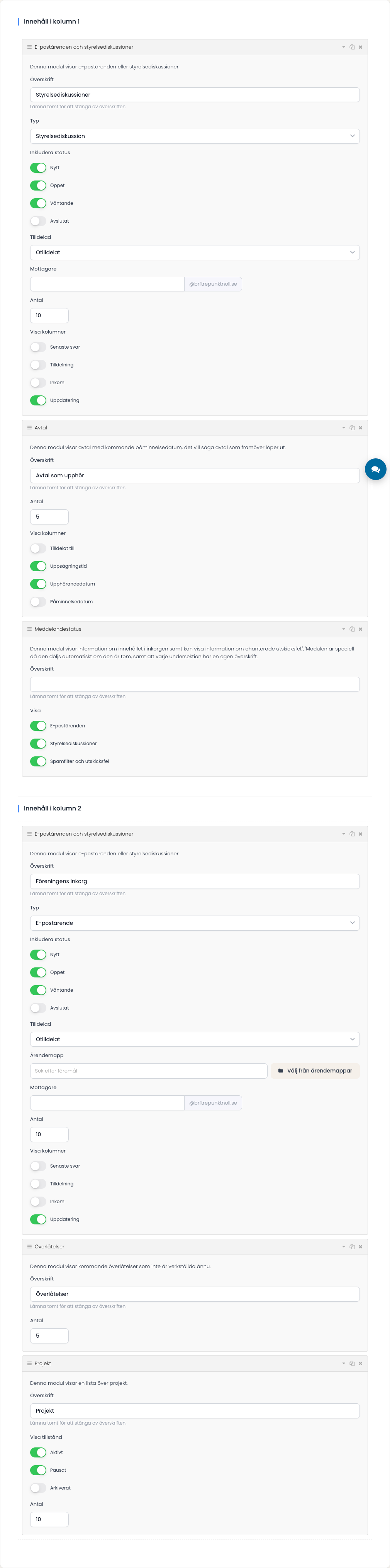Enable the Arkiverat toggle in Projekt
The width and height of the screenshot is (390, 1568).
[x=38, y=1488]
